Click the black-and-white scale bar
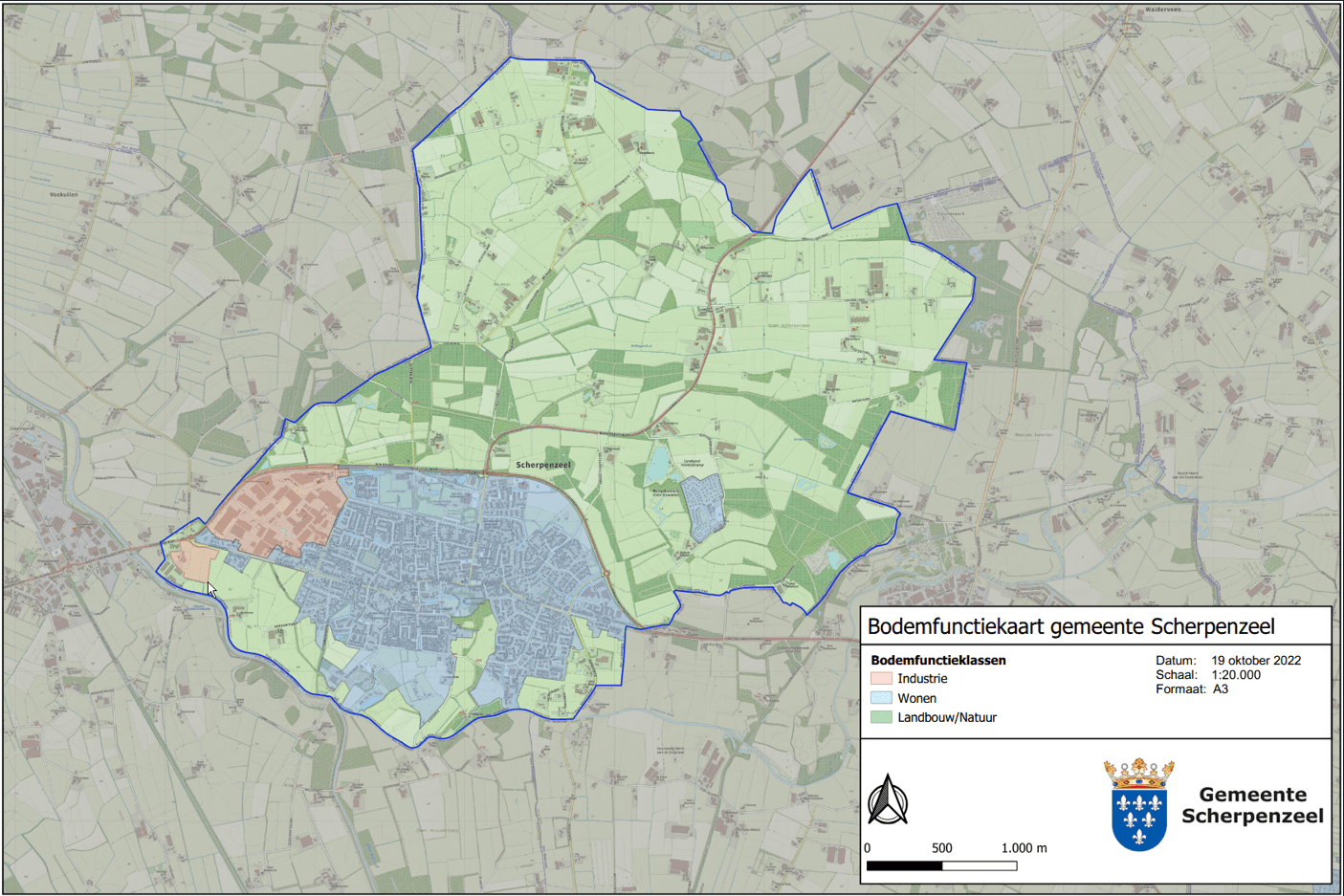 point(941,866)
